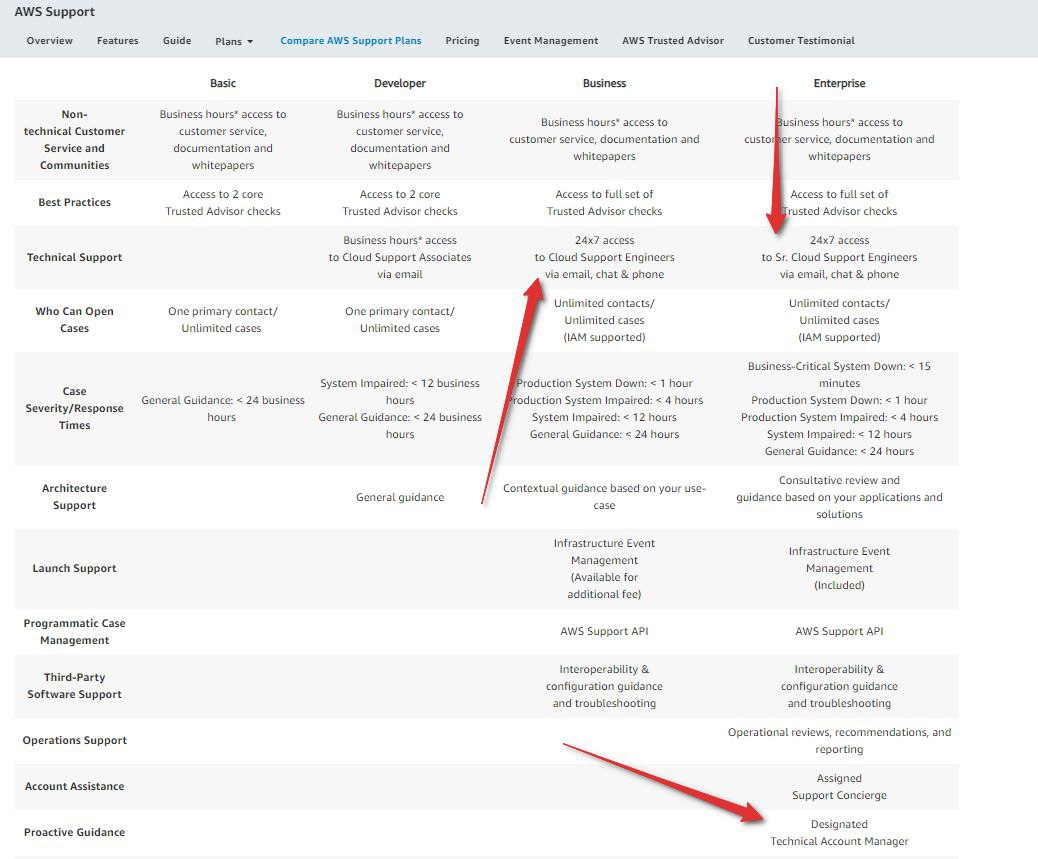Click Enterprise 'Business-Critical System Down' text

point(839,375)
